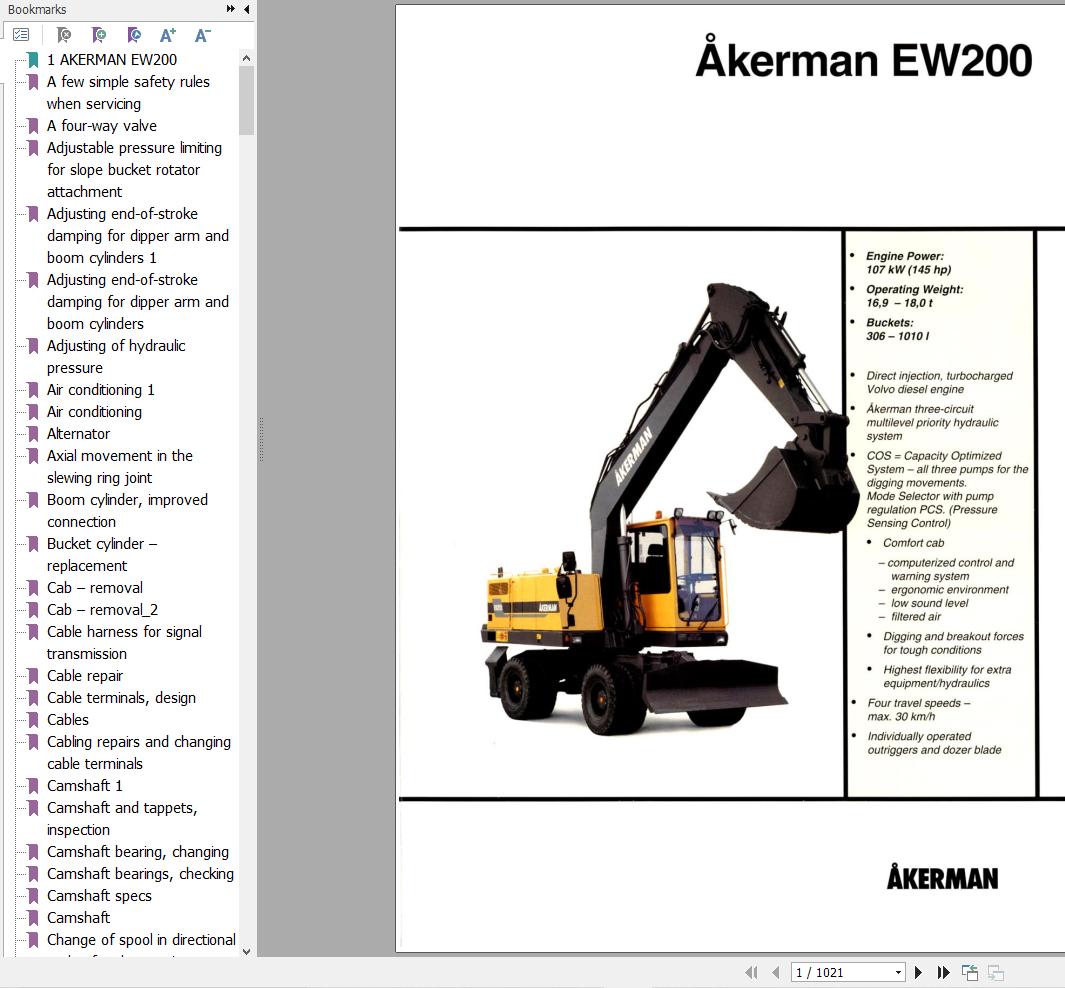Go to the next page
Image resolution: width=1065 pixels, height=988 pixels.
[x=918, y=972]
